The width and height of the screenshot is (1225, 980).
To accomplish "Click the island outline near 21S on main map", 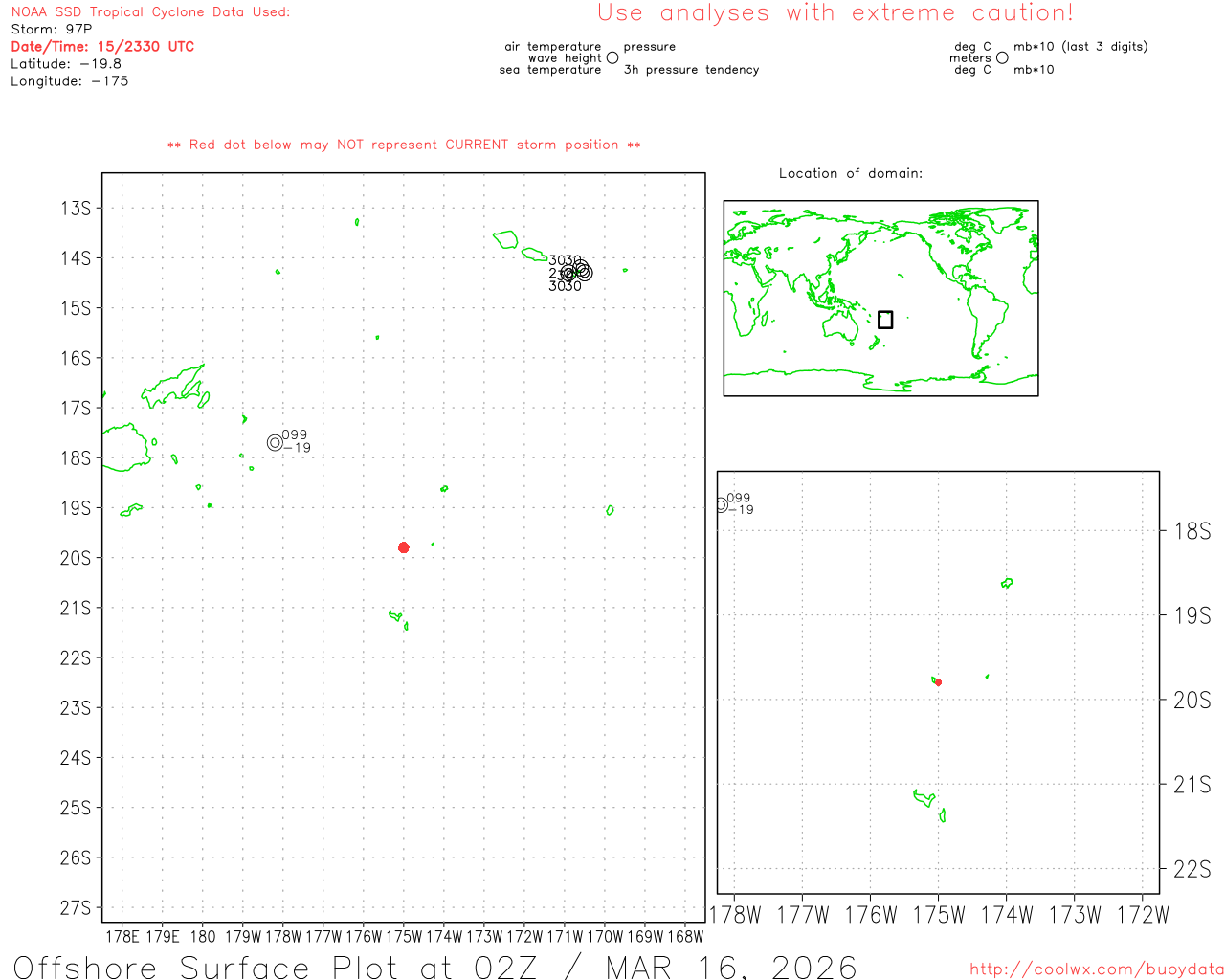I will click(395, 615).
